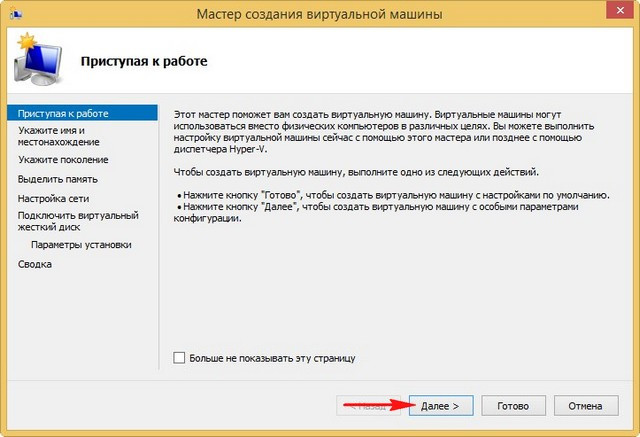Select the 'Параметры установки' sub-step

(x=81, y=245)
